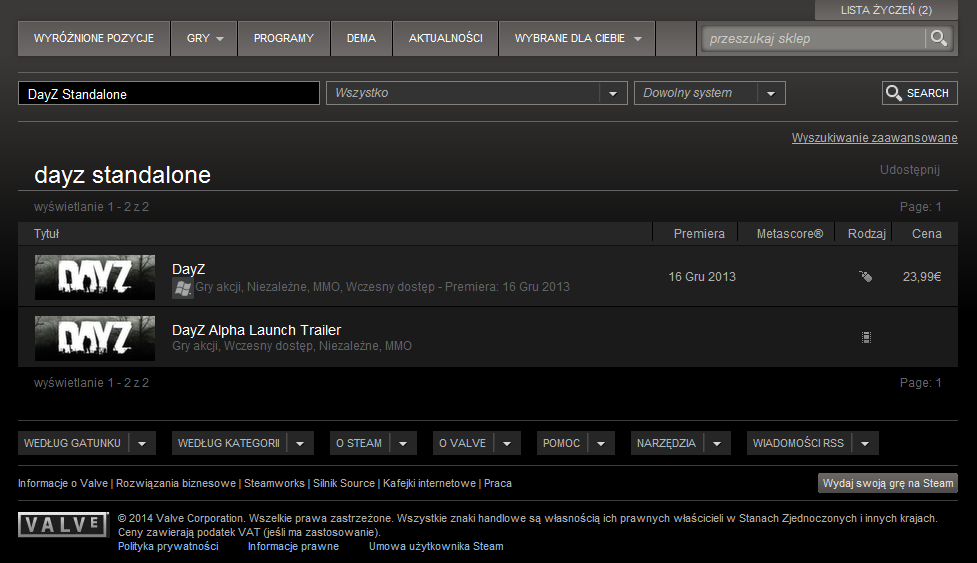Click the SEARCH button with magnifier
The height and width of the screenshot is (563, 977).
[920, 93]
